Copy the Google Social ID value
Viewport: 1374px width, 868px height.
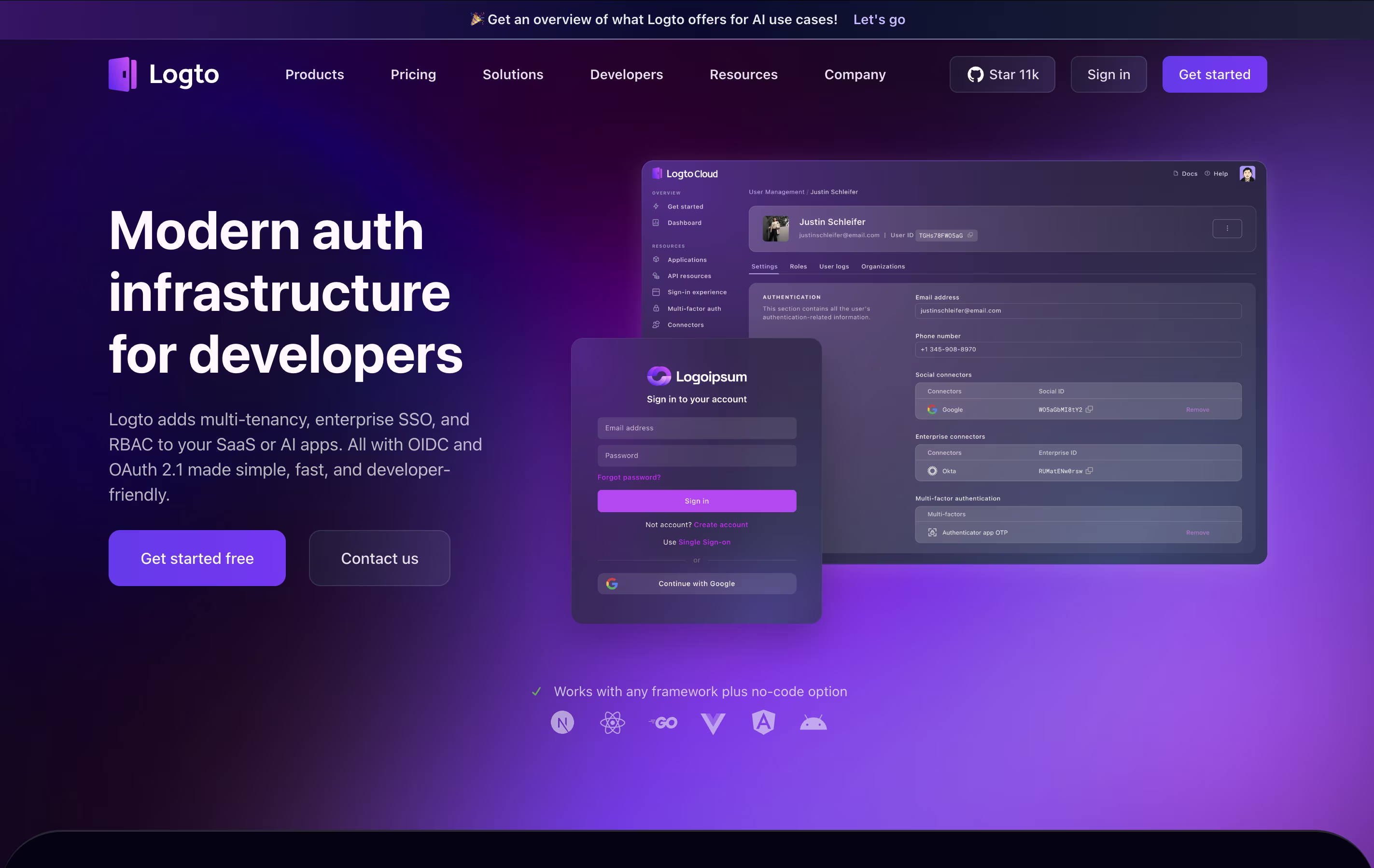point(1089,409)
